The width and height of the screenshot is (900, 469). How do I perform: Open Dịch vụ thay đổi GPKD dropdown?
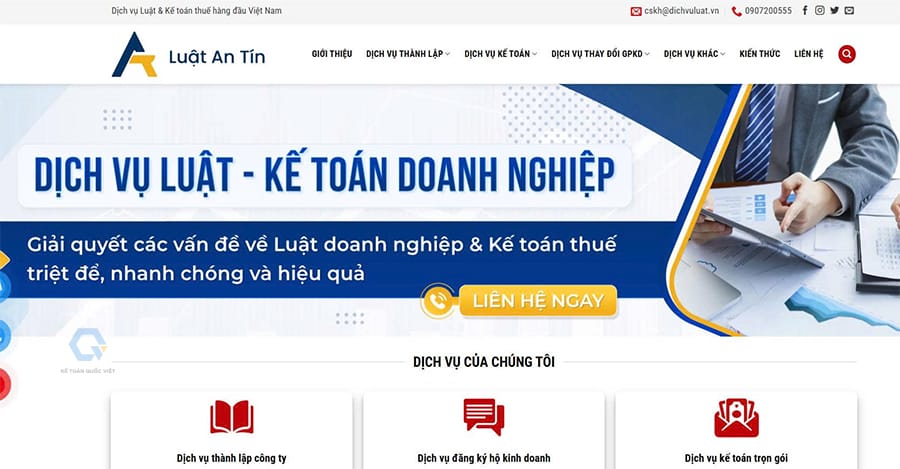coord(600,54)
